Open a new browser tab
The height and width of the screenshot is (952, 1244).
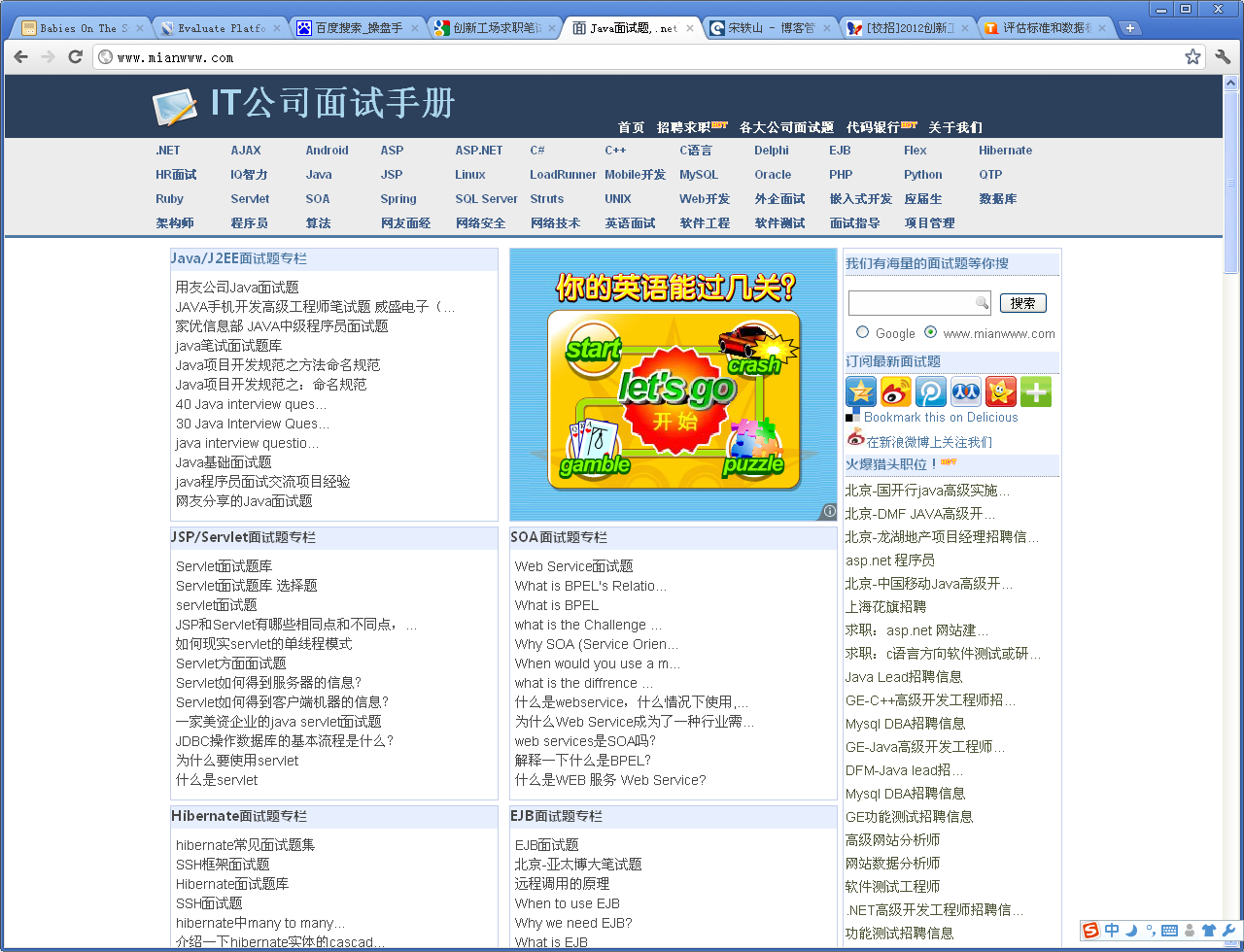[1129, 28]
